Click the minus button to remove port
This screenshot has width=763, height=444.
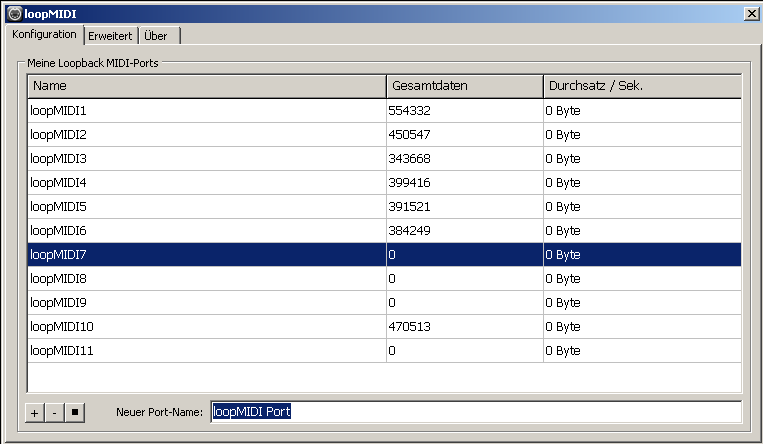pos(54,413)
